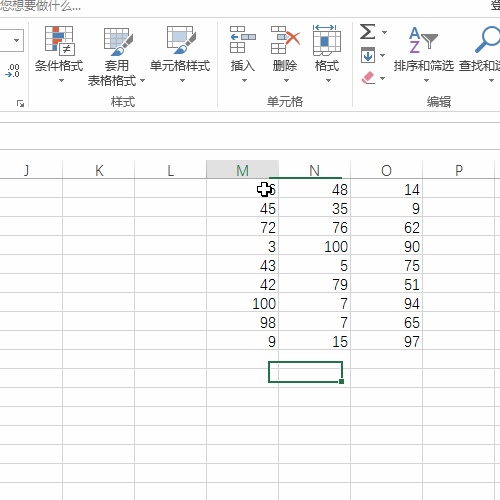Click the Delete cells (删除) icon
The image size is (500, 500).
pyautogui.click(x=285, y=40)
